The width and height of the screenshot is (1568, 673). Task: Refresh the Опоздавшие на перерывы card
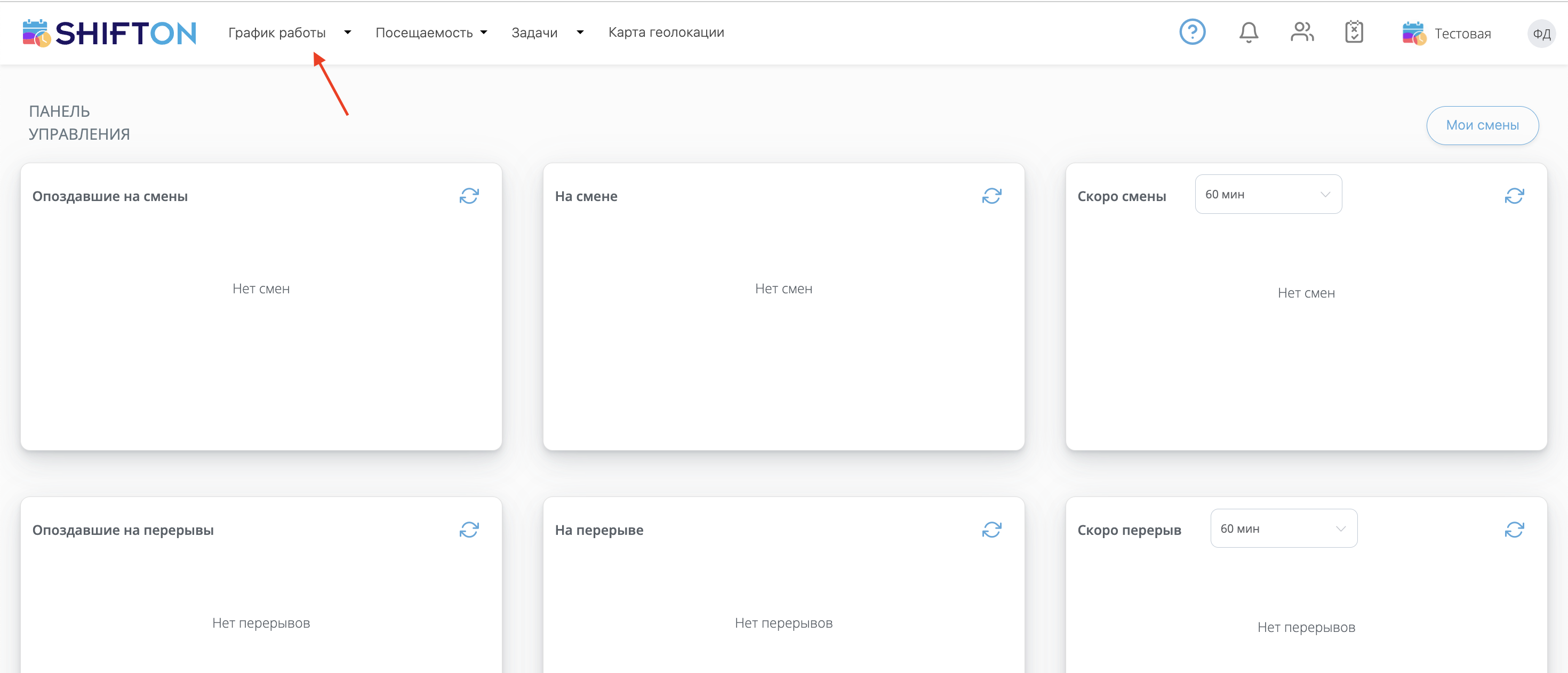pyautogui.click(x=469, y=530)
